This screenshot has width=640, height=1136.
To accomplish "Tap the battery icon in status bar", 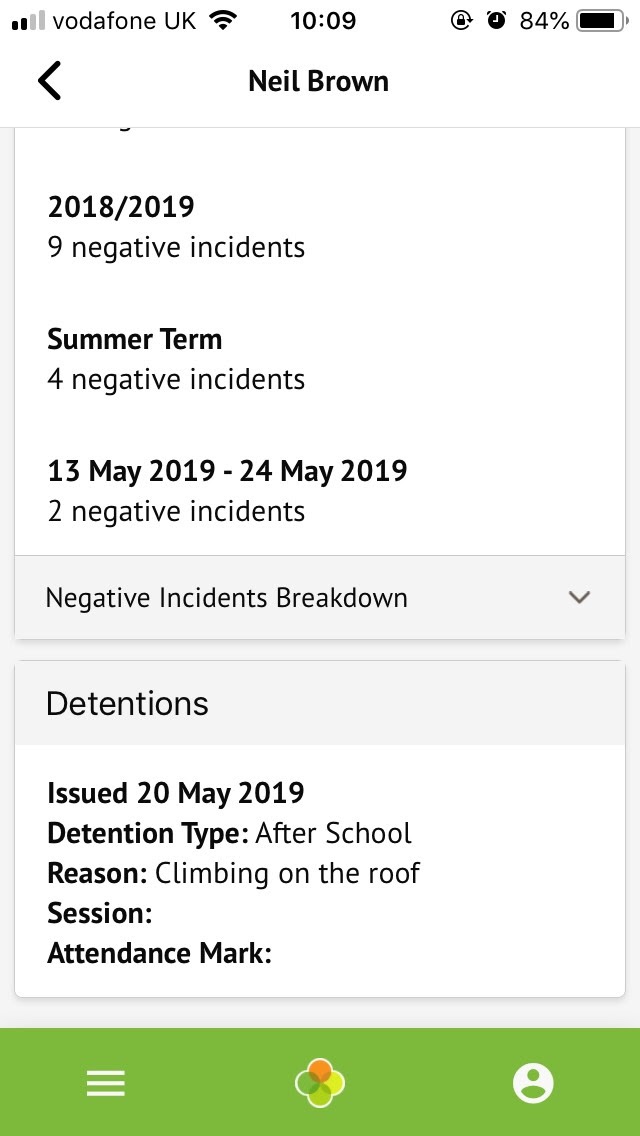I will click(x=600, y=21).
